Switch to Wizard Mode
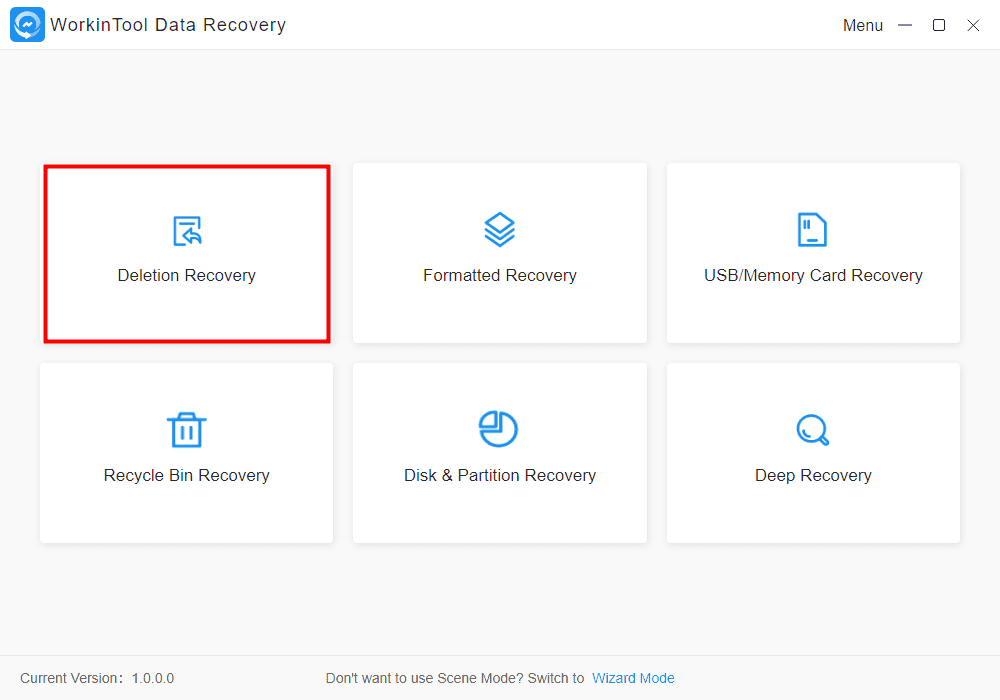The width and height of the screenshot is (1000, 700). [633, 678]
